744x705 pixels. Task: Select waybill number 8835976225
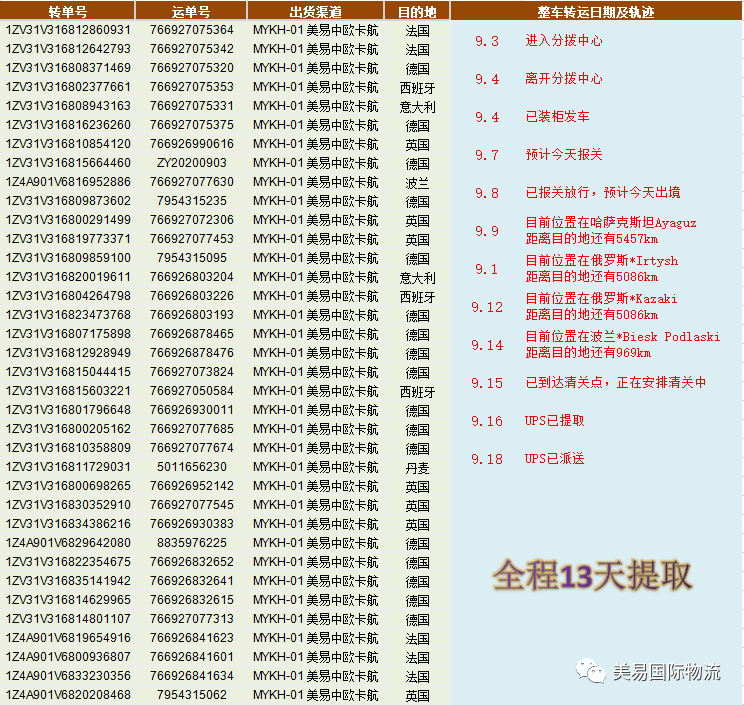pos(192,542)
